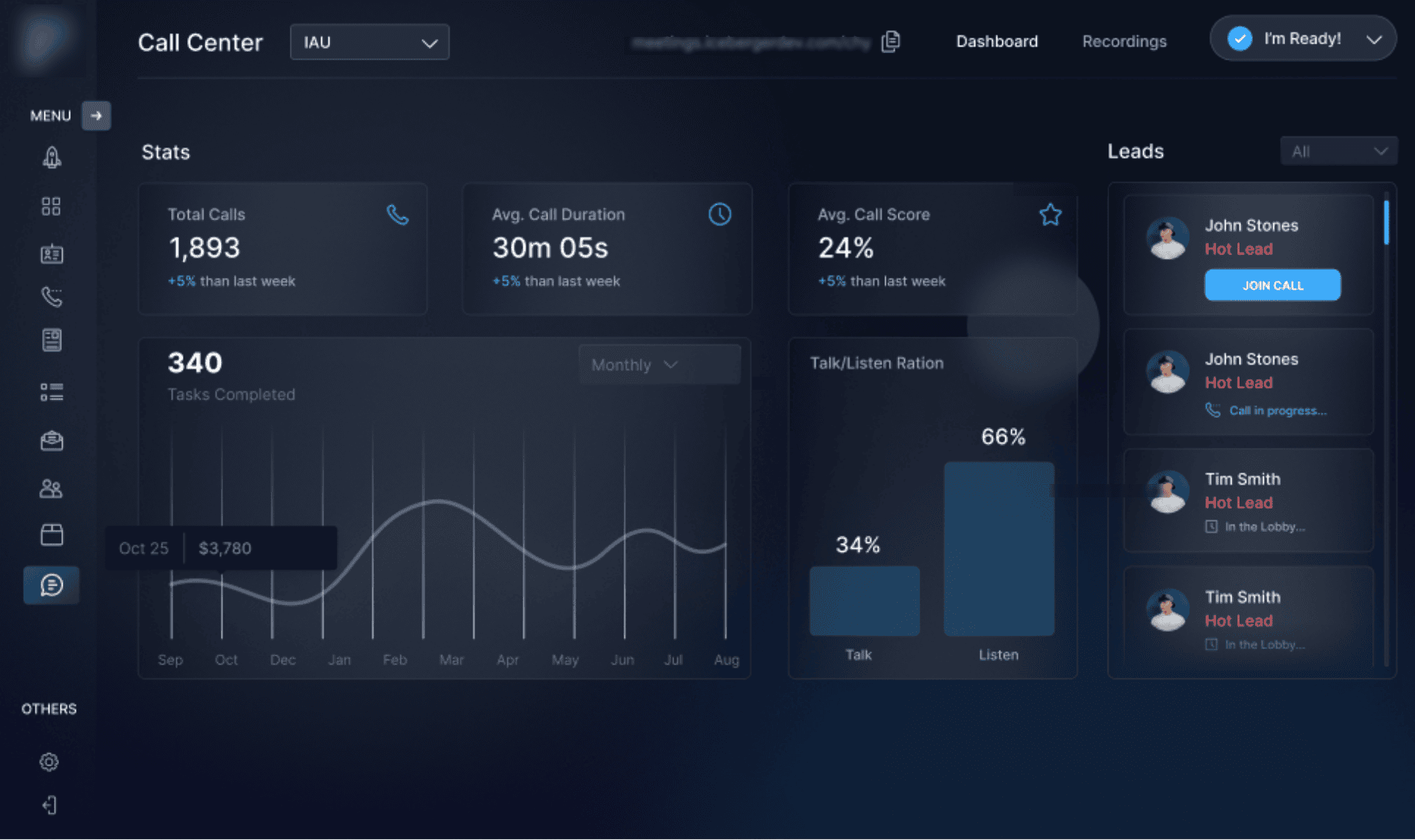The image size is (1415, 840).
Task: Expand the menu with arrow toggle
Action: tap(96, 116)
